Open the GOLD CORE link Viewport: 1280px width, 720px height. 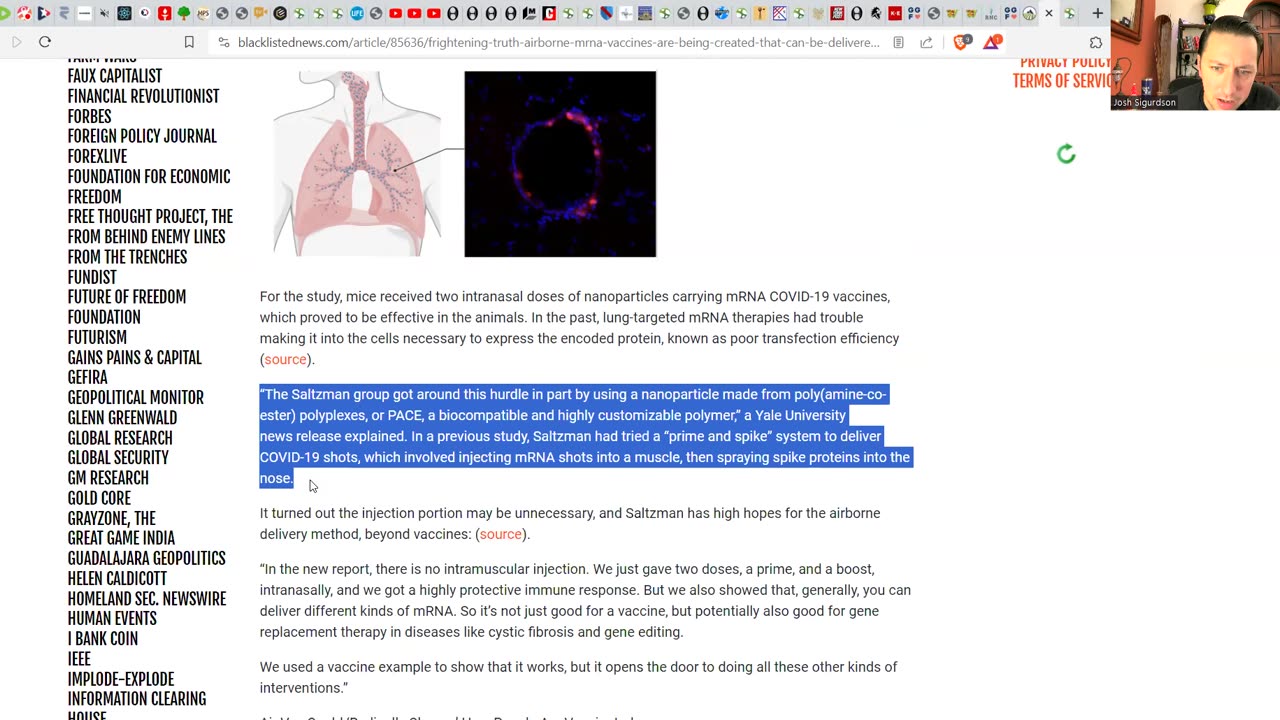tap(99, 498)
